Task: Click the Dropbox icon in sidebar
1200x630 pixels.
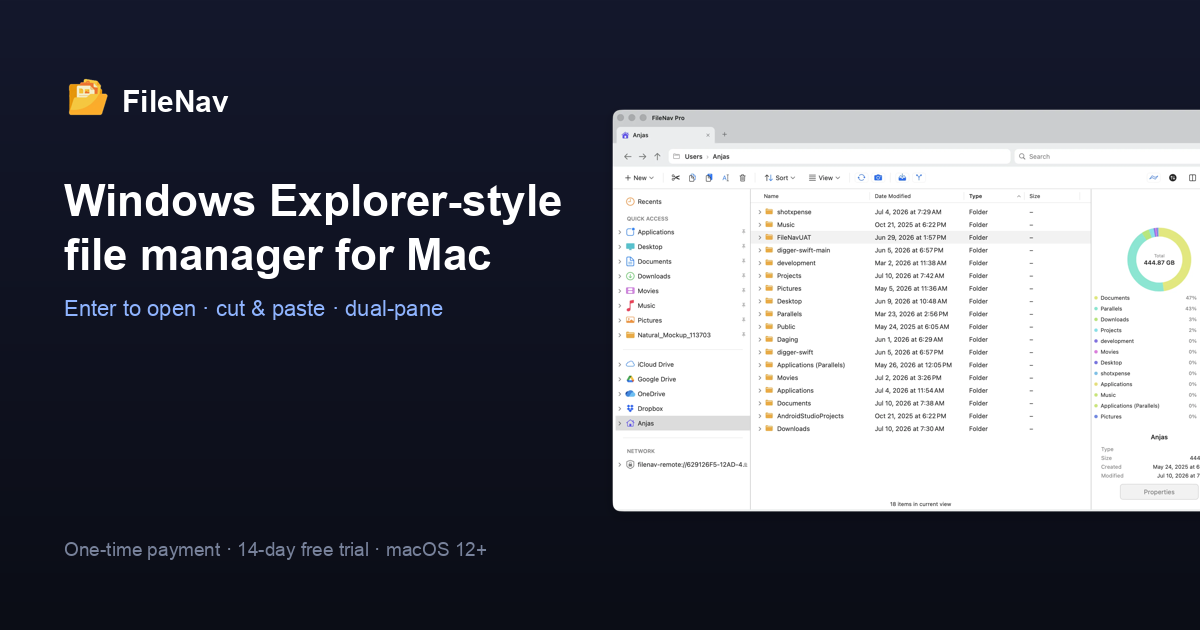Action: click(630, 408)
